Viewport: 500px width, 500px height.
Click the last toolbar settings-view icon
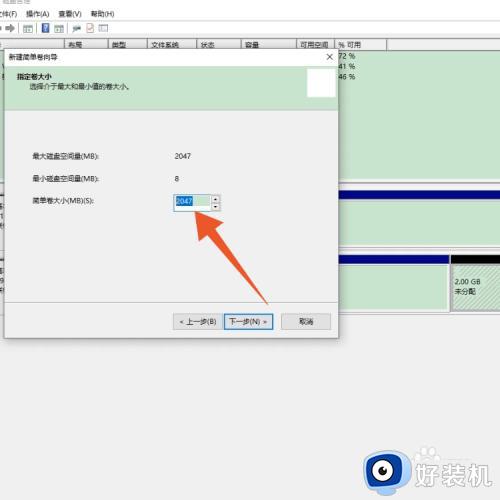coord(103,28)
